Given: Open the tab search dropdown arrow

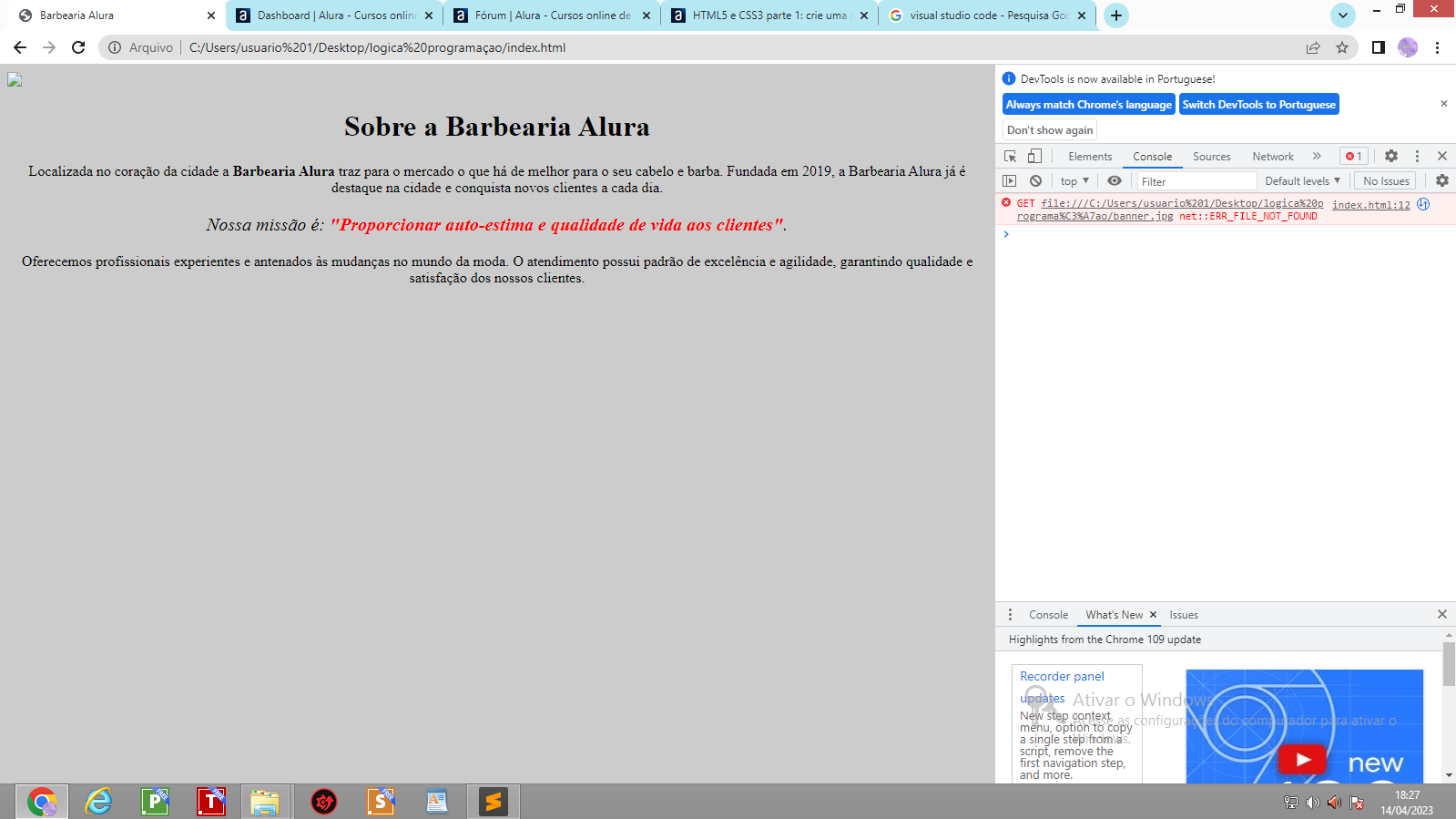Looking at the screenshot, I should pos(1343,15).
